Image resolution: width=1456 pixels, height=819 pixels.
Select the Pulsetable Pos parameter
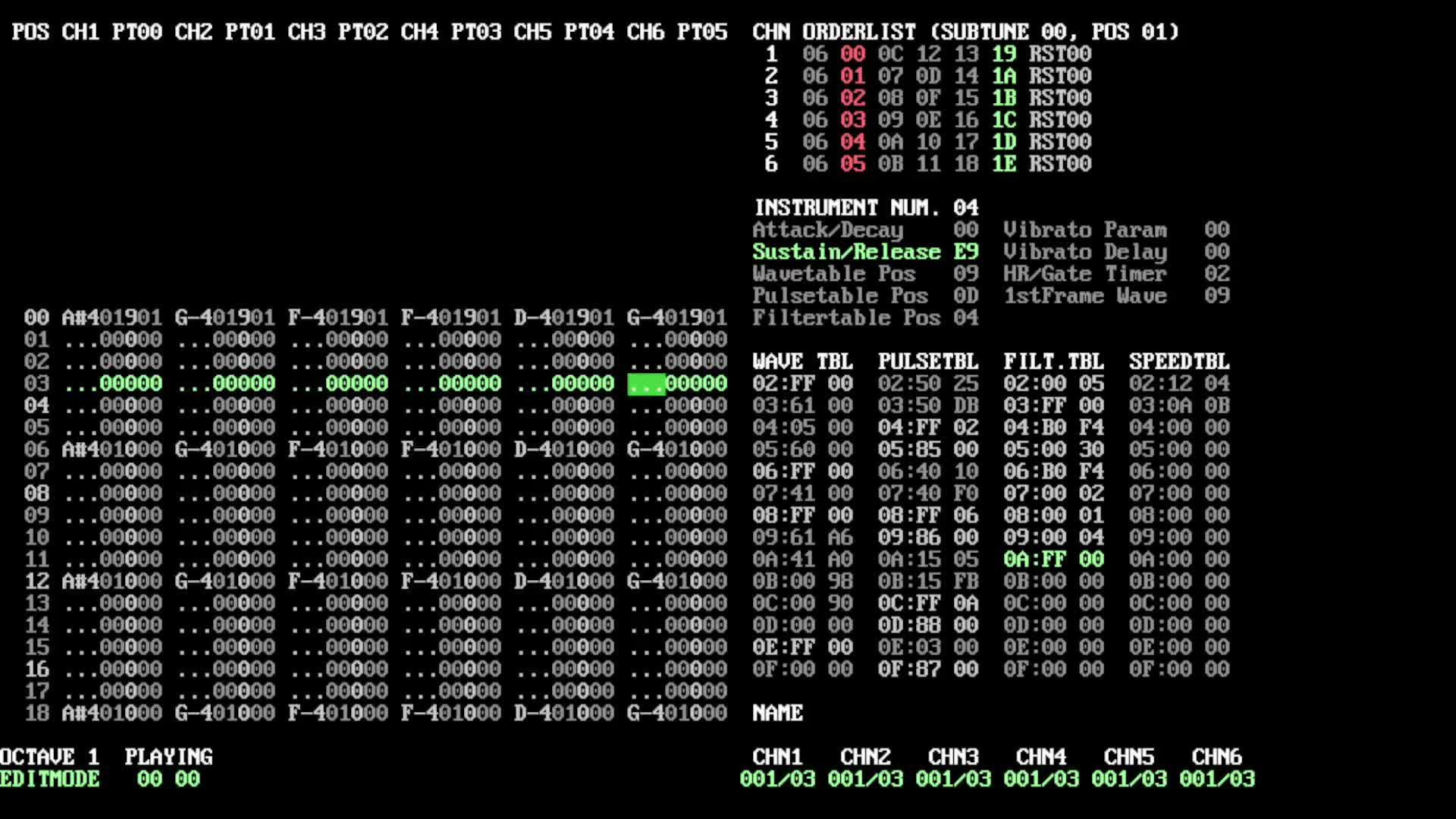click(839, 296)
